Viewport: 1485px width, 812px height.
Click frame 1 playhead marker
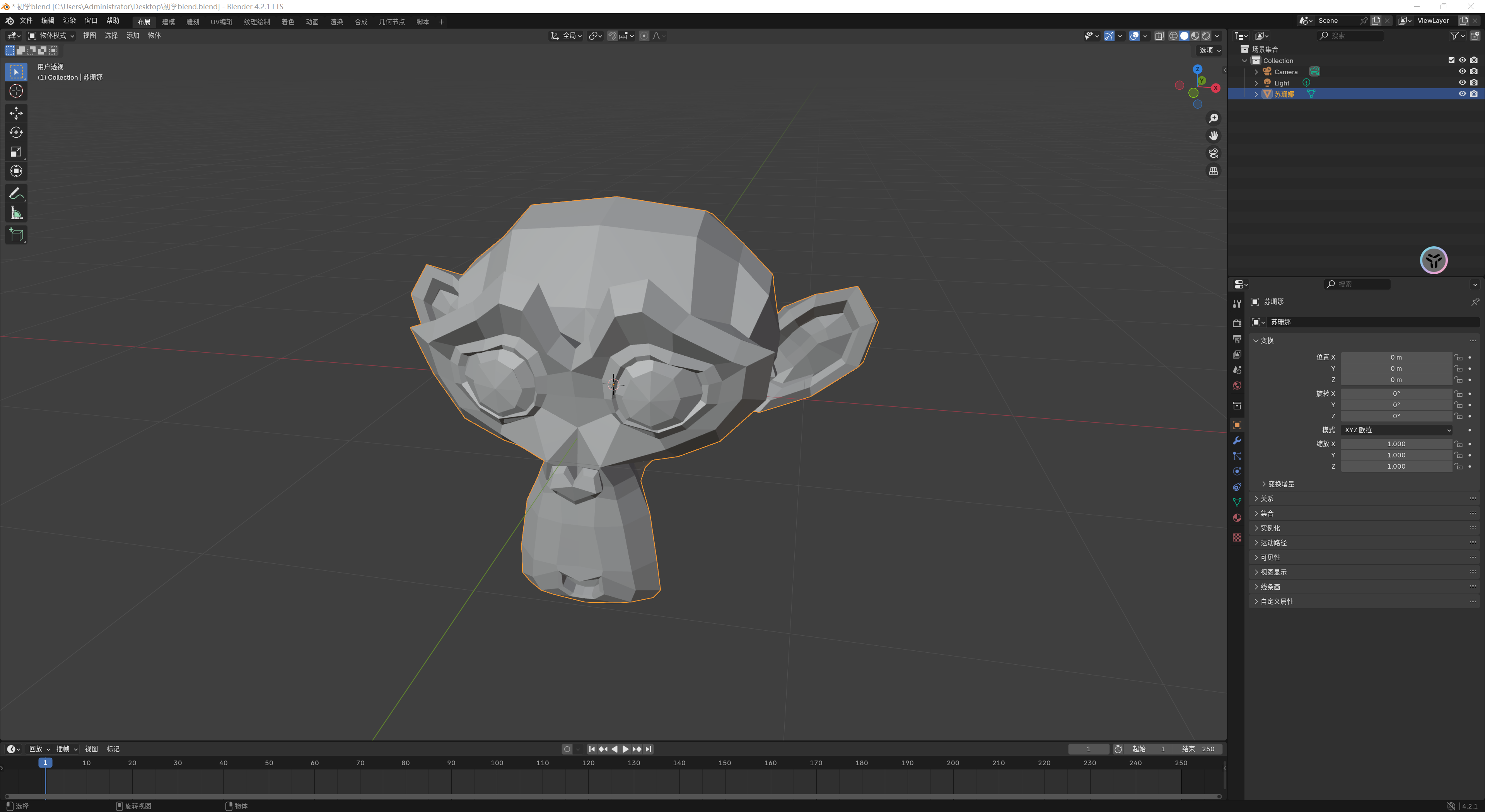coord(46,763)
